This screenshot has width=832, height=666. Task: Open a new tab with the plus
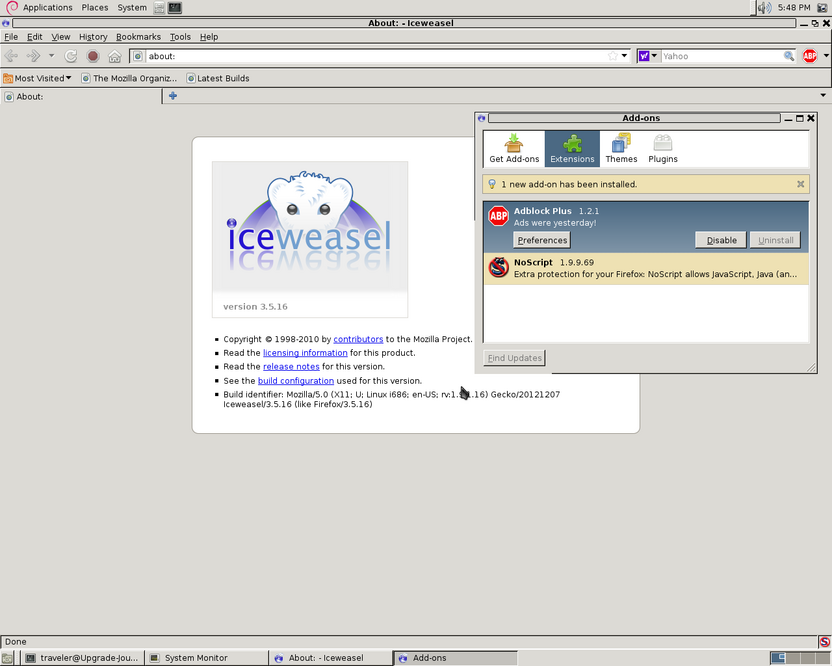point(172,96)
